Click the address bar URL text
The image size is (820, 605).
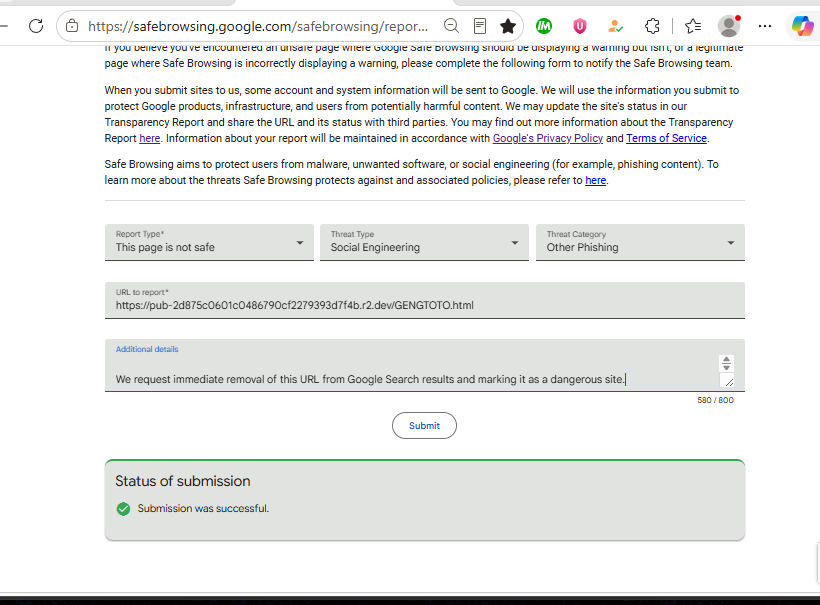(x=258, y=26)
